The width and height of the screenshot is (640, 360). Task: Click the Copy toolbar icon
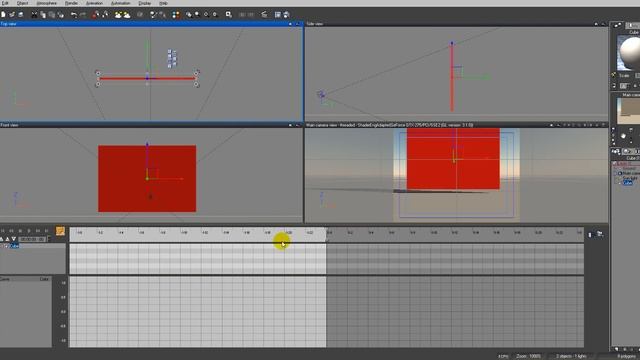coord(43,15)
